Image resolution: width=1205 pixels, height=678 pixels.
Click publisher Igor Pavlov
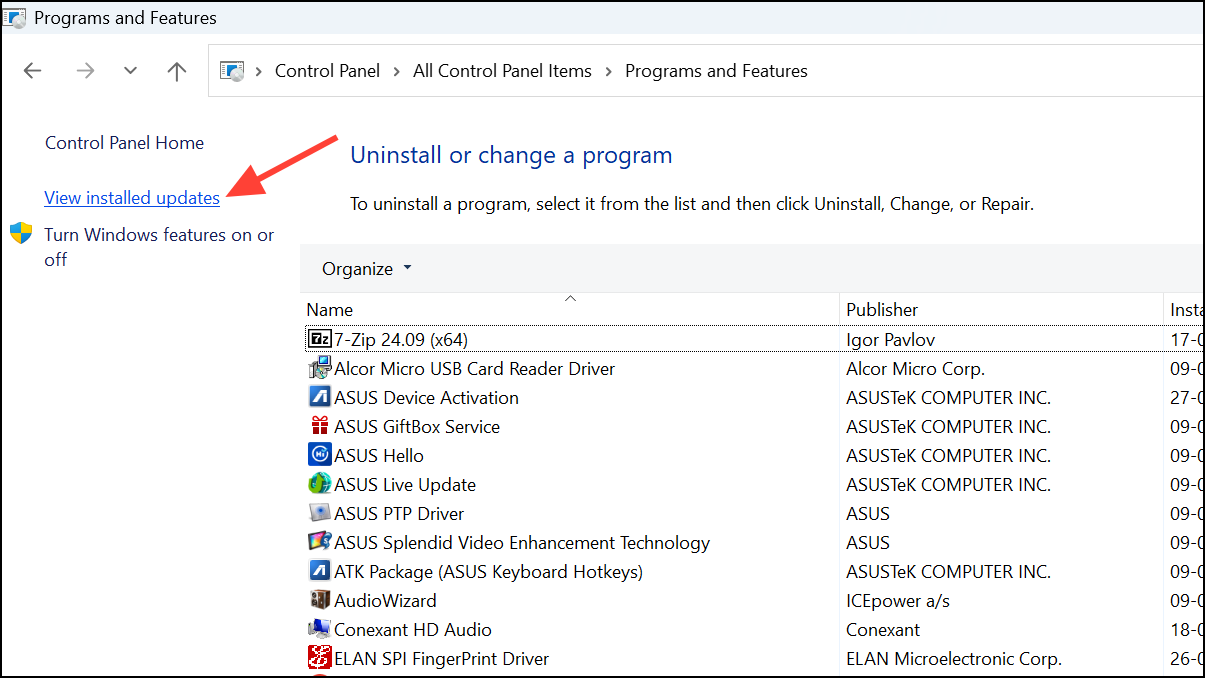(891, 339)
